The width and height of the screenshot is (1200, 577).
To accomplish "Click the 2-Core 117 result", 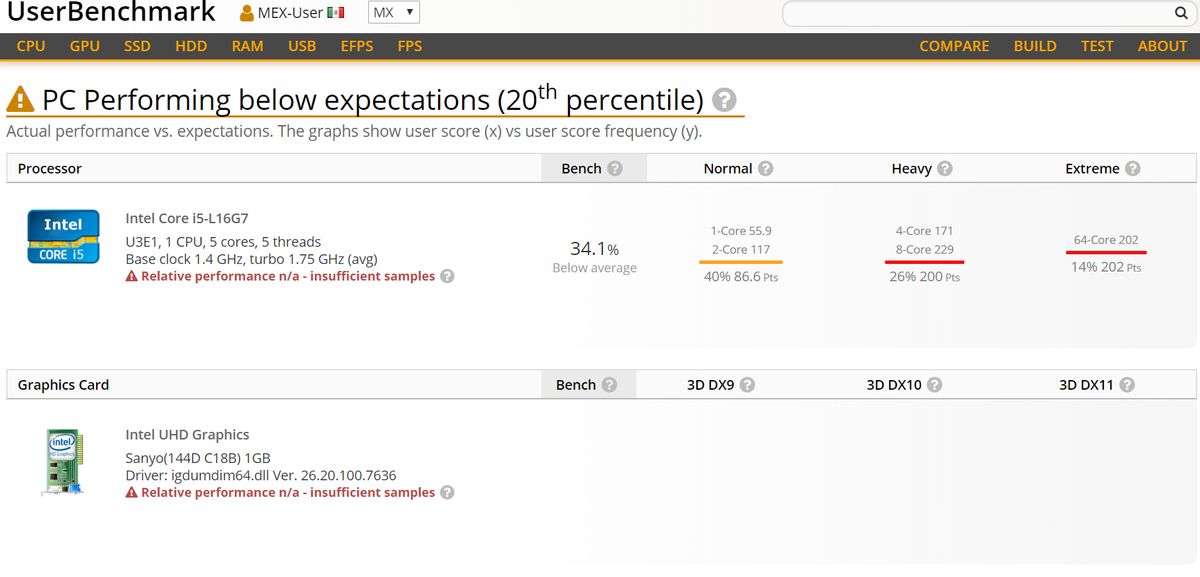I will (x=741, y=249).
